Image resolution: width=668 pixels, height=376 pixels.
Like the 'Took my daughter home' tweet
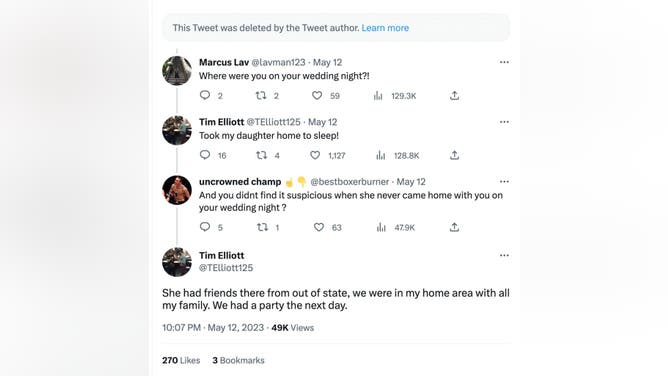(315, 155)
